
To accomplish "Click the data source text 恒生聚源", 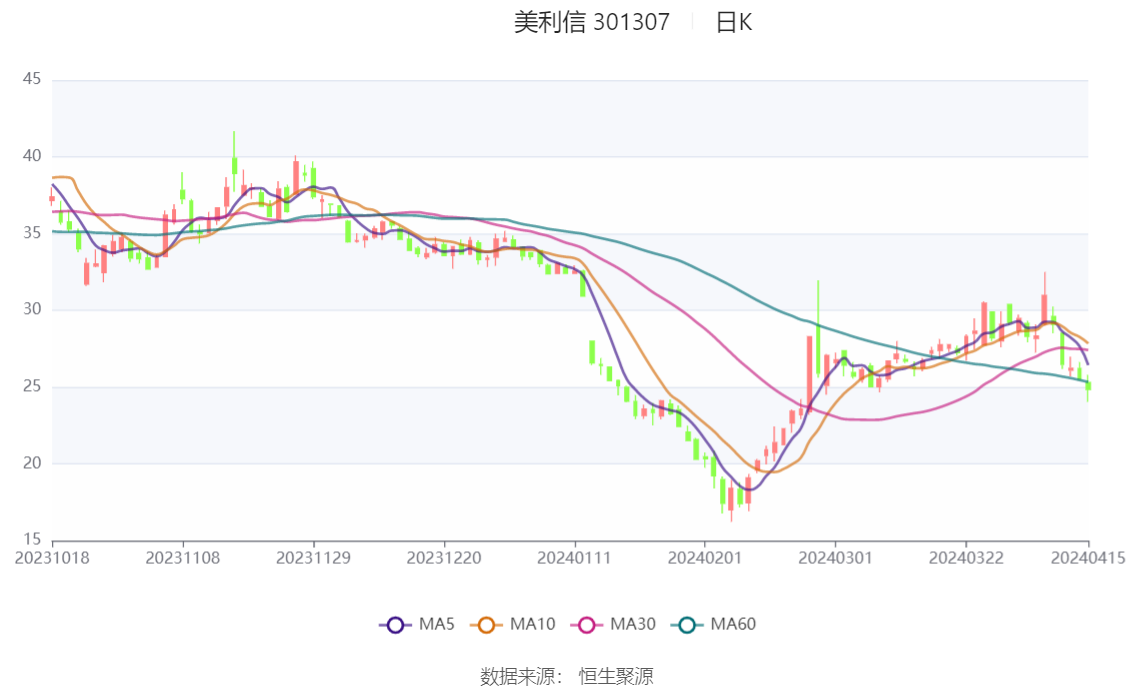I will [x=616, y=677].
